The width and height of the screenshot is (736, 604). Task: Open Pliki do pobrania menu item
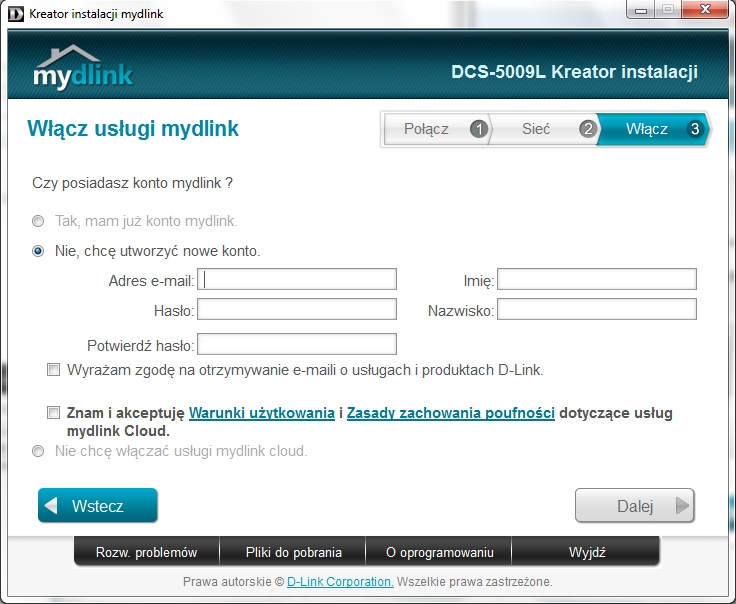click(293, 552)
